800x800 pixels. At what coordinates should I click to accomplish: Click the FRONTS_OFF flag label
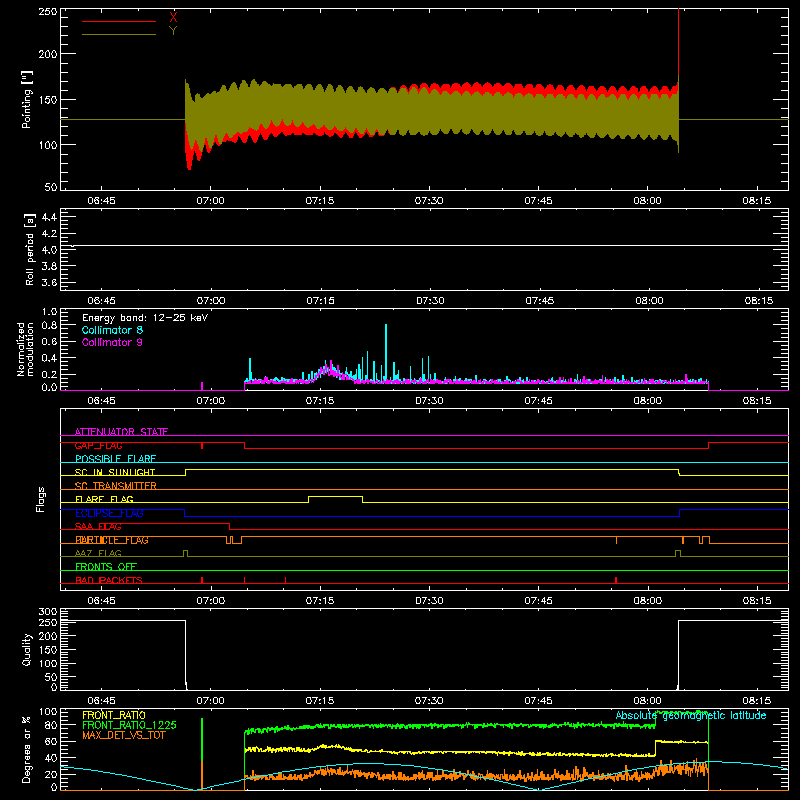pos(106,567)
